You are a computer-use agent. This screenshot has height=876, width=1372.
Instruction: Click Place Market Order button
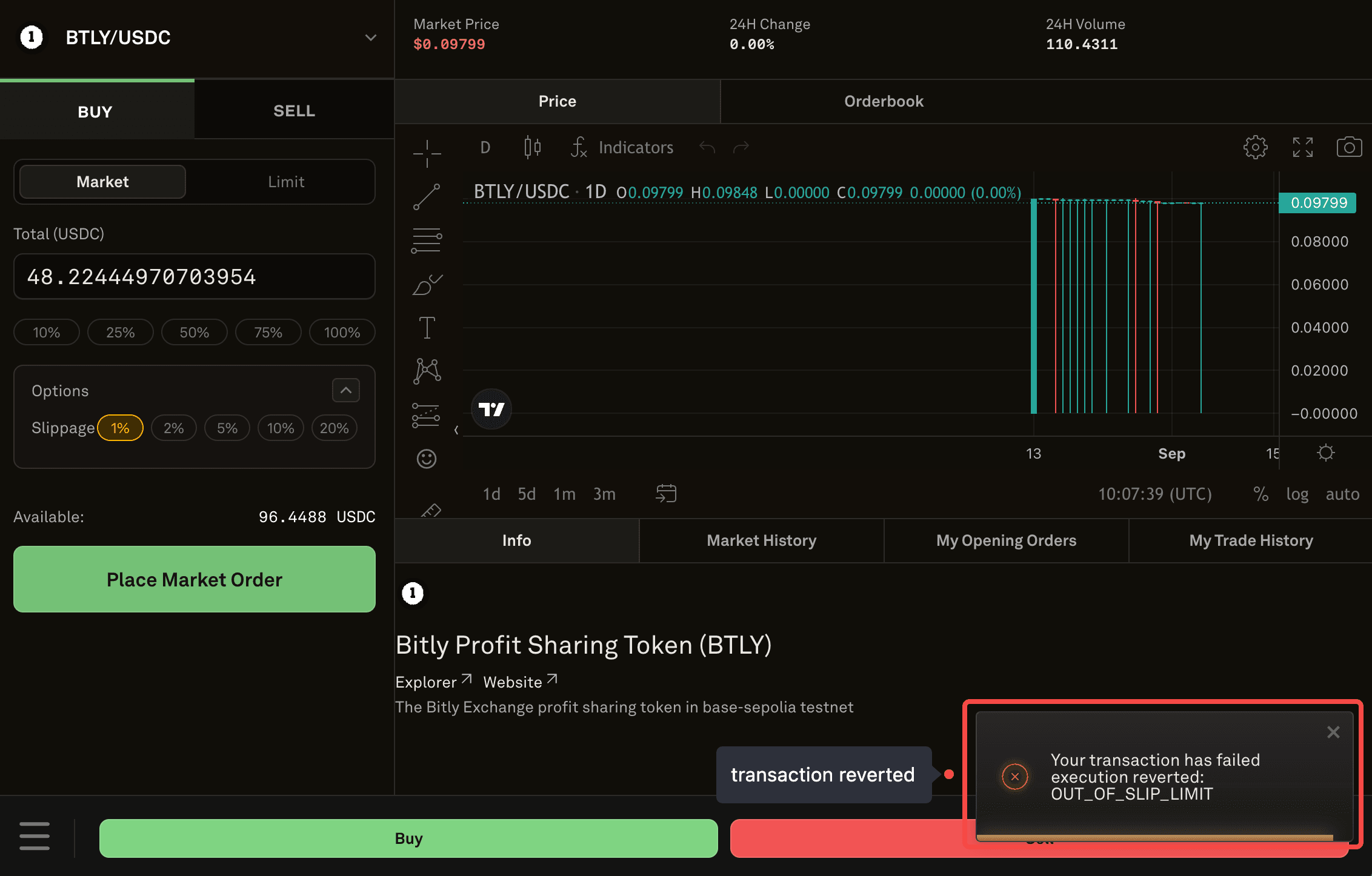pyautogui.click(x=195, y=579)
